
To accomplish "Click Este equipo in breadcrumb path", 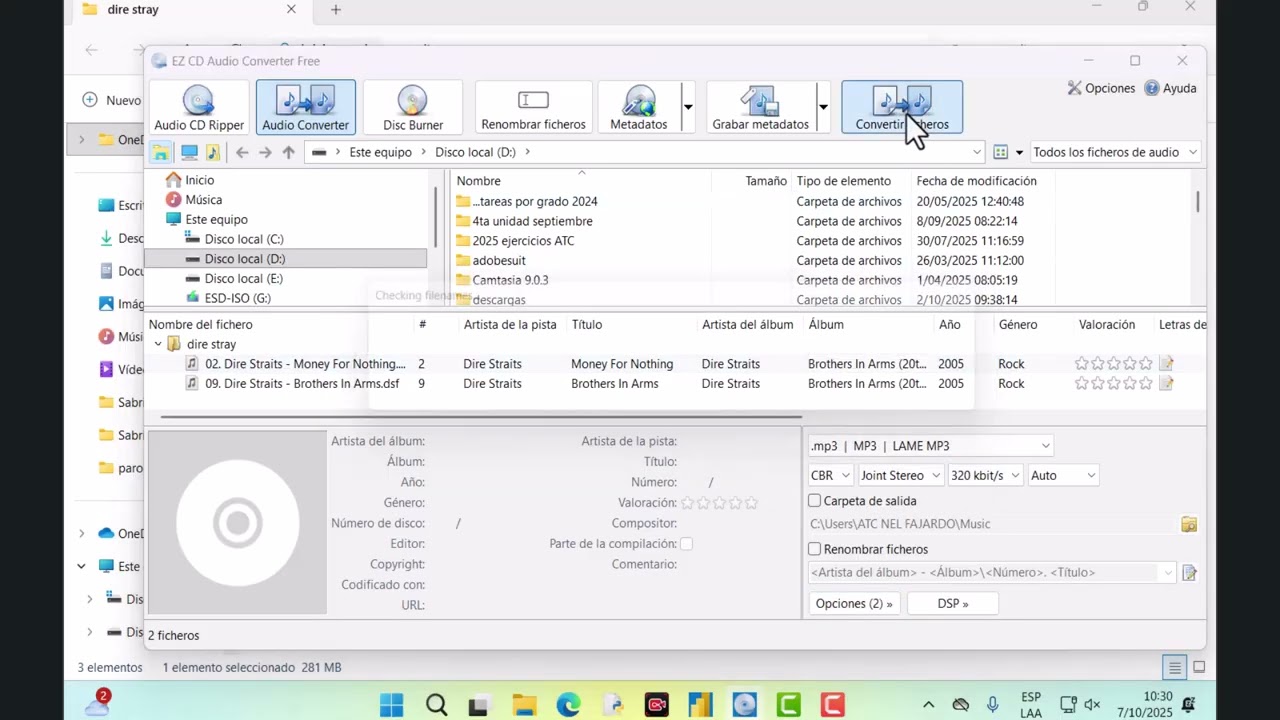I will click(x=380, y=152).
